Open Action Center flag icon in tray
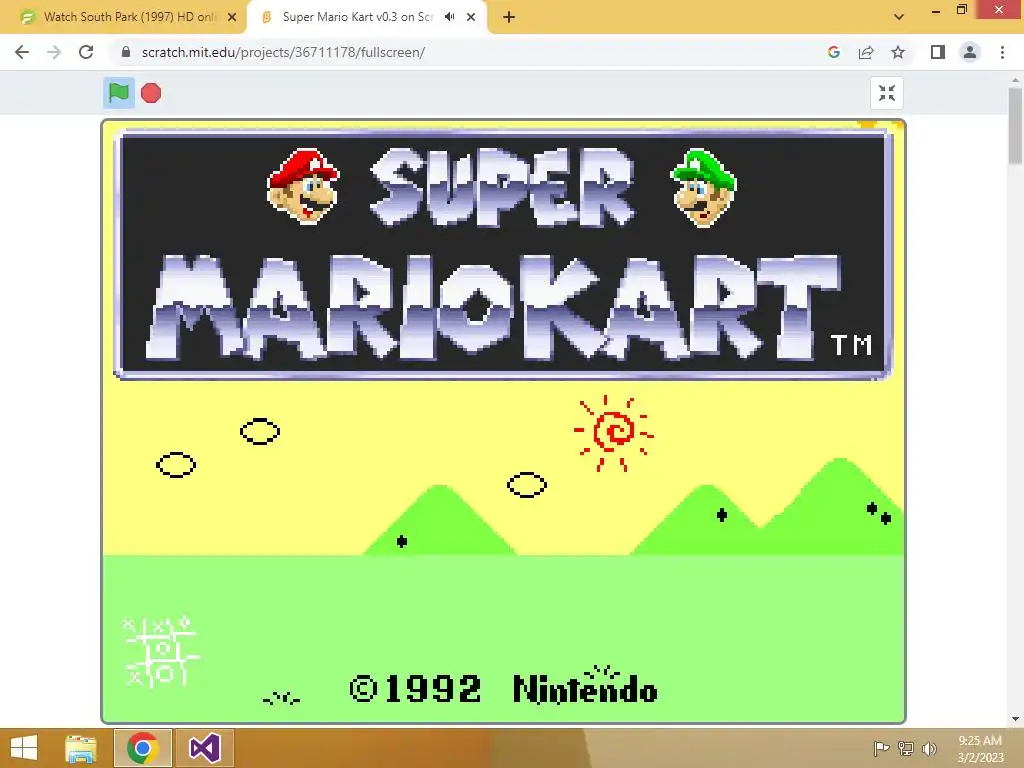This screenshot has height=768, width=1024. tap(881, 749)
